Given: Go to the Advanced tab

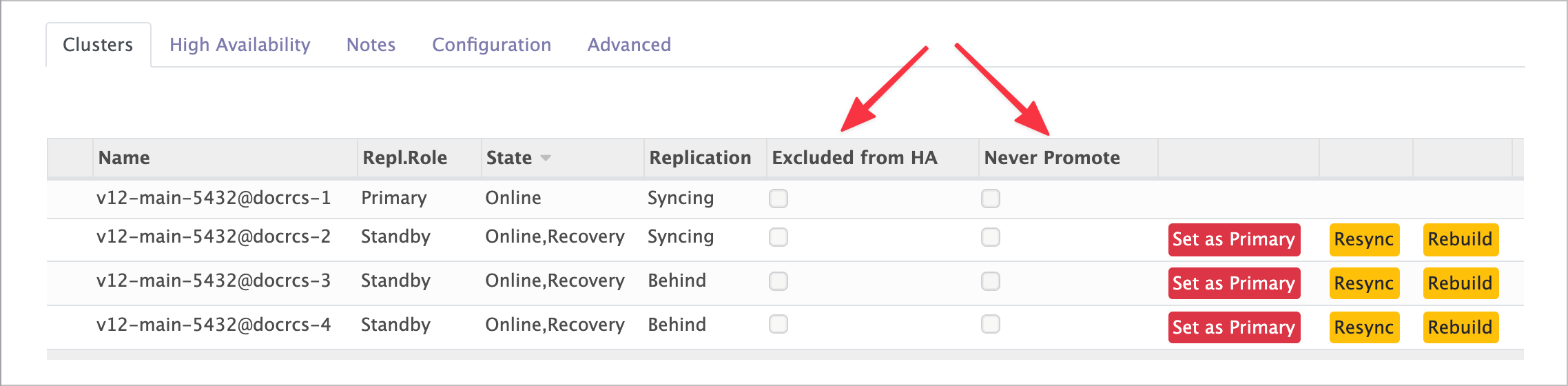Looking at the screenshot, I should (629, 45).
